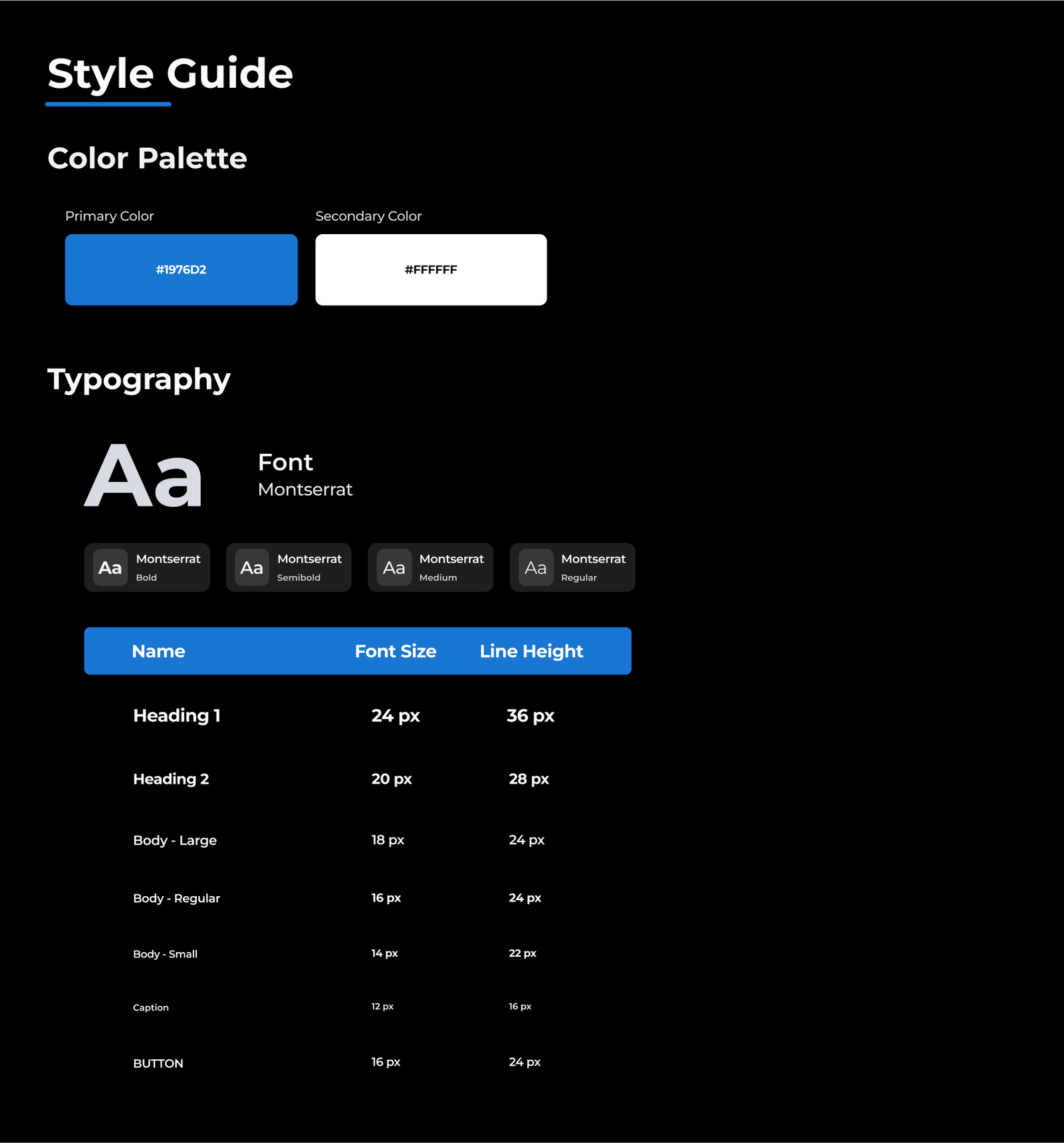
Task: Click the Aa icon in Montserrat Regular chip
Action: coord(535,568)
